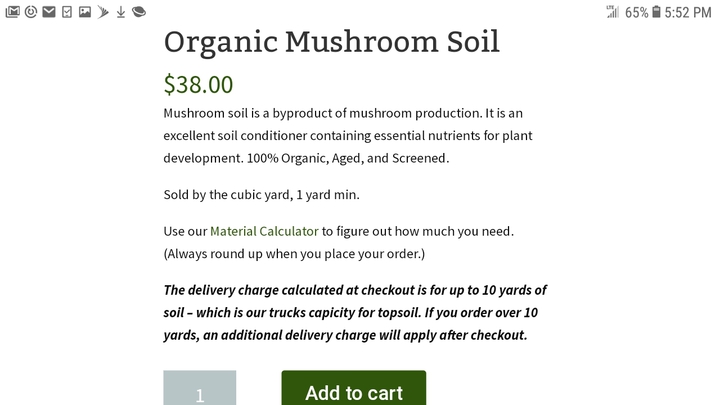Tap the Gmail notification icon
The image size is (720, 405).
point(12,12)
